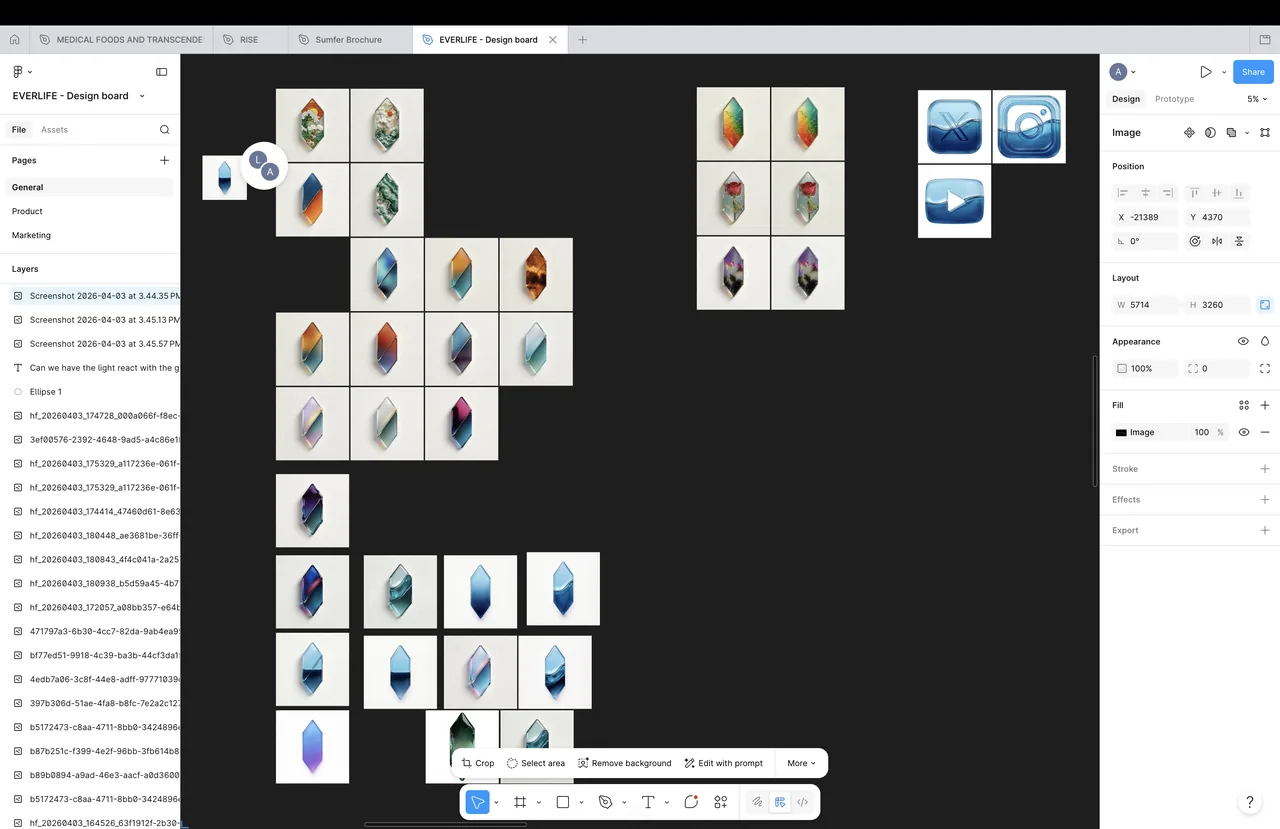Click the Crop button

[x=478, y=763]
